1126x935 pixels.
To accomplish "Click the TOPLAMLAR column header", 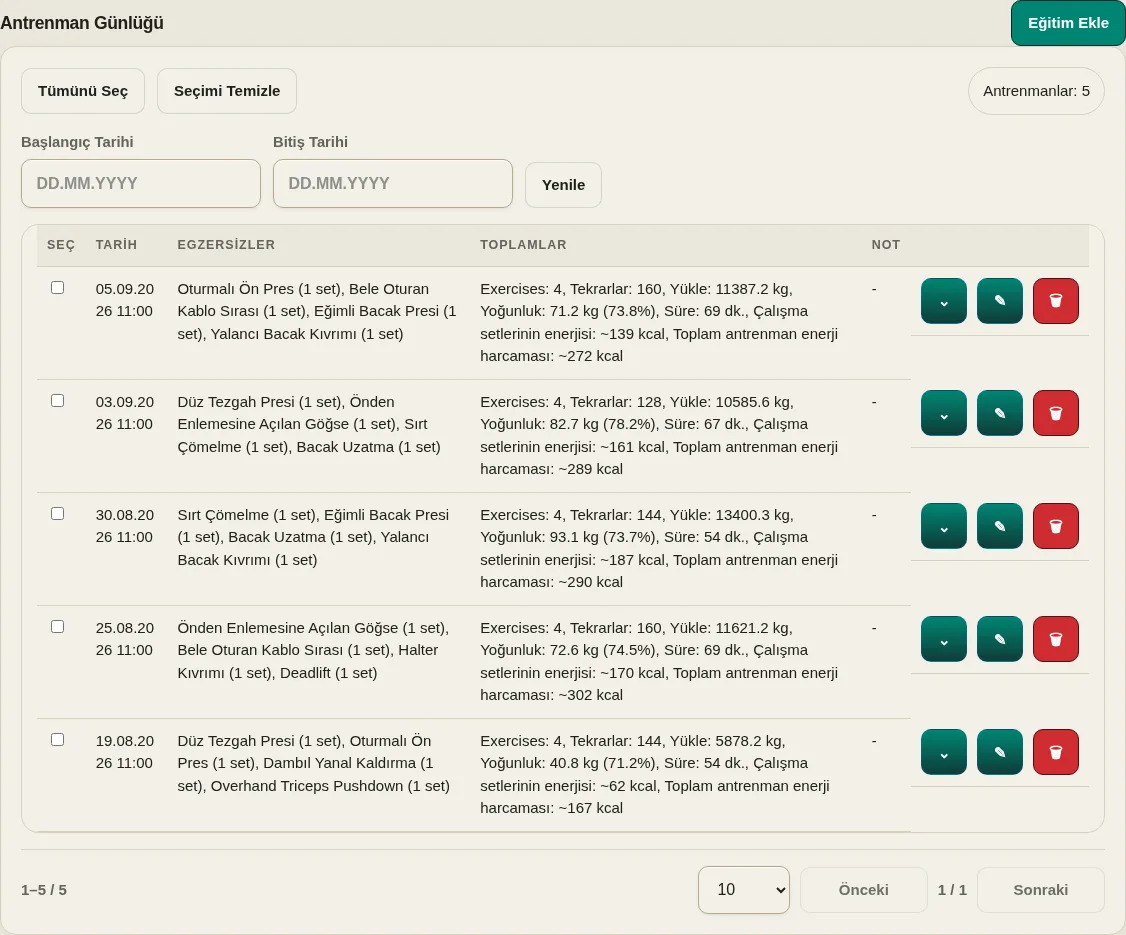I will 524,245.
